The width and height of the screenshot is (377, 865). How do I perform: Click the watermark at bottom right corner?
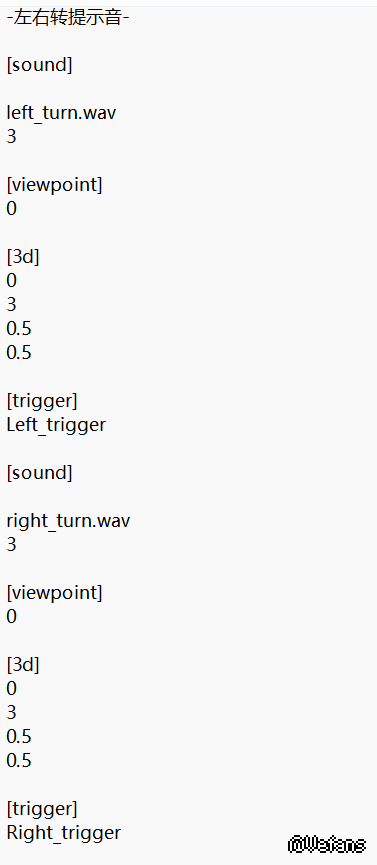(327, 844)
